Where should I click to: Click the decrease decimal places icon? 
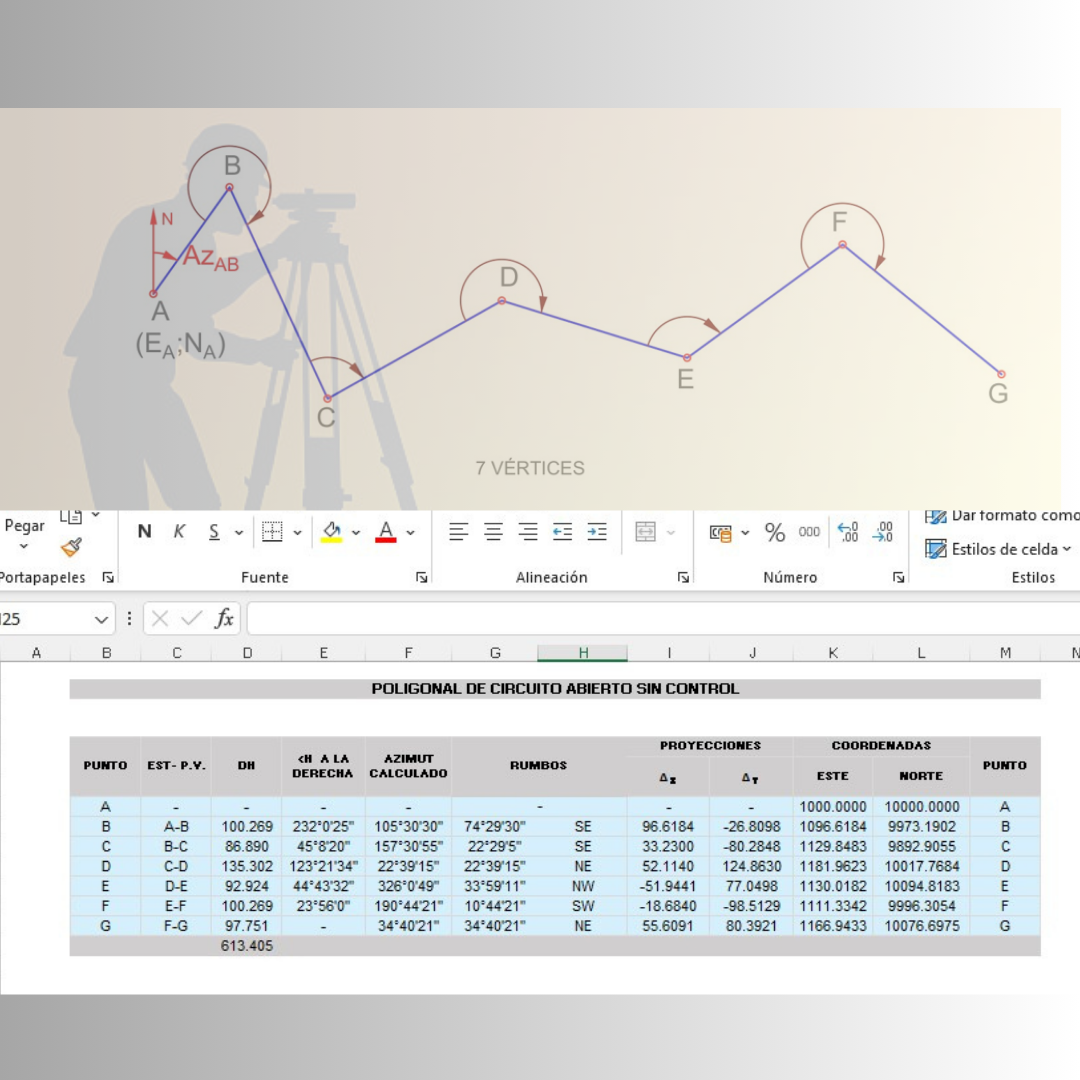click(x=883, y=532)
